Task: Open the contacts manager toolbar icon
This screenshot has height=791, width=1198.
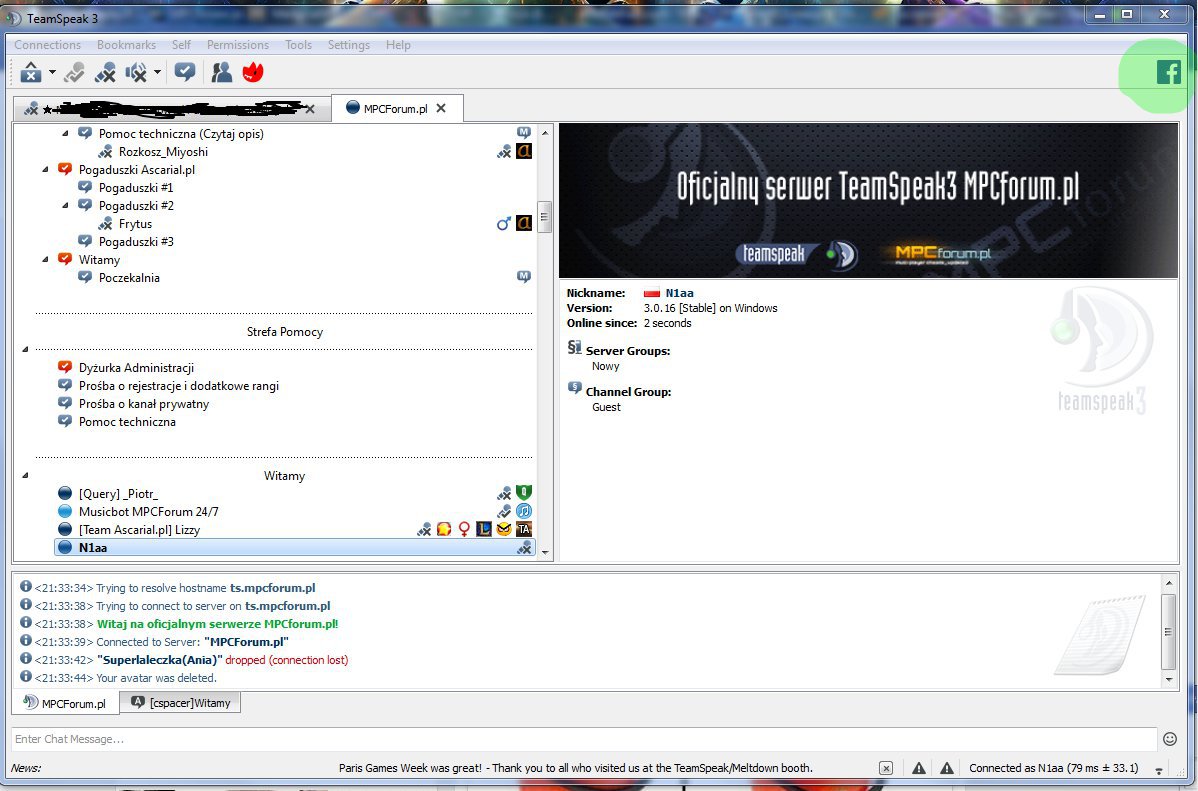Action: tap(222, 73)
